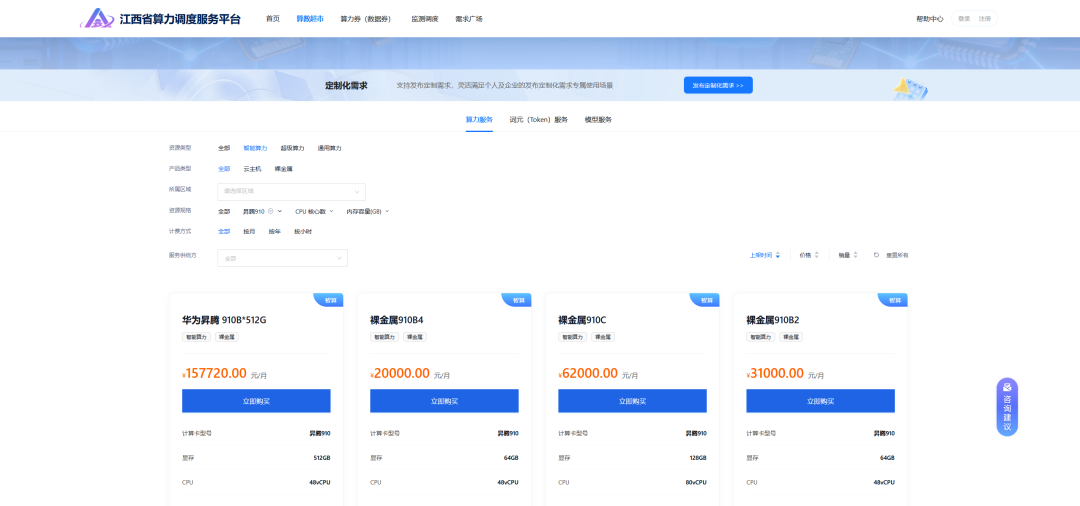Switch to the 模型服务 tab

[x=598, y=120]
